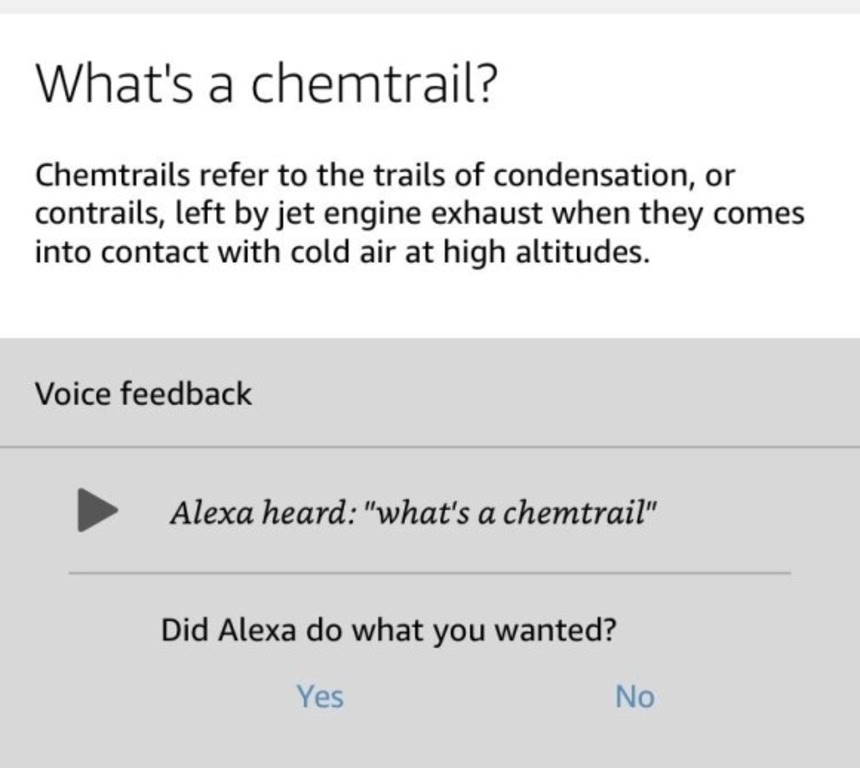This screenshot has height=768, width=860.
Task: Tap the word "feedback" in the section header
Action: 187,394
